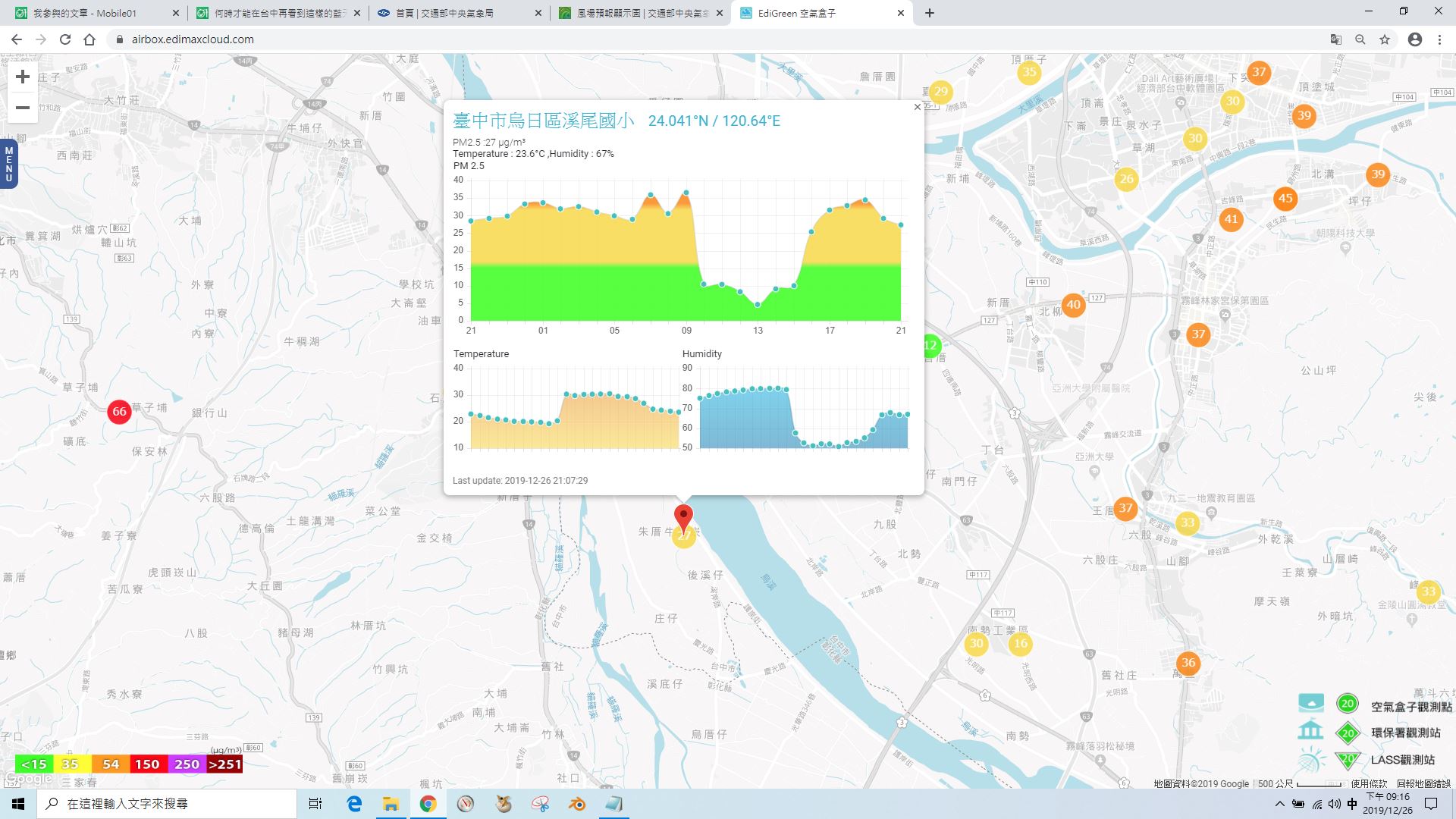Screen dimensions: 1456x819
Task: Reload the current page
Action: pyautogui.click(x=65, y=39)
